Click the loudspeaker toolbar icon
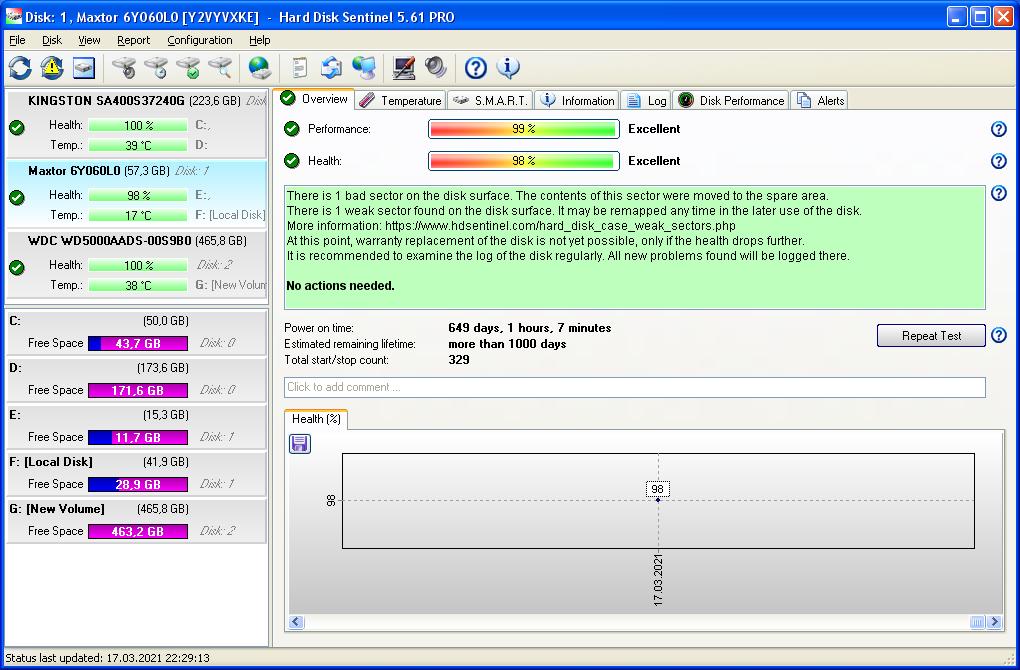The height and width of the screenshot is (670, 1020). pyautogui.click(x=435, y=67)
